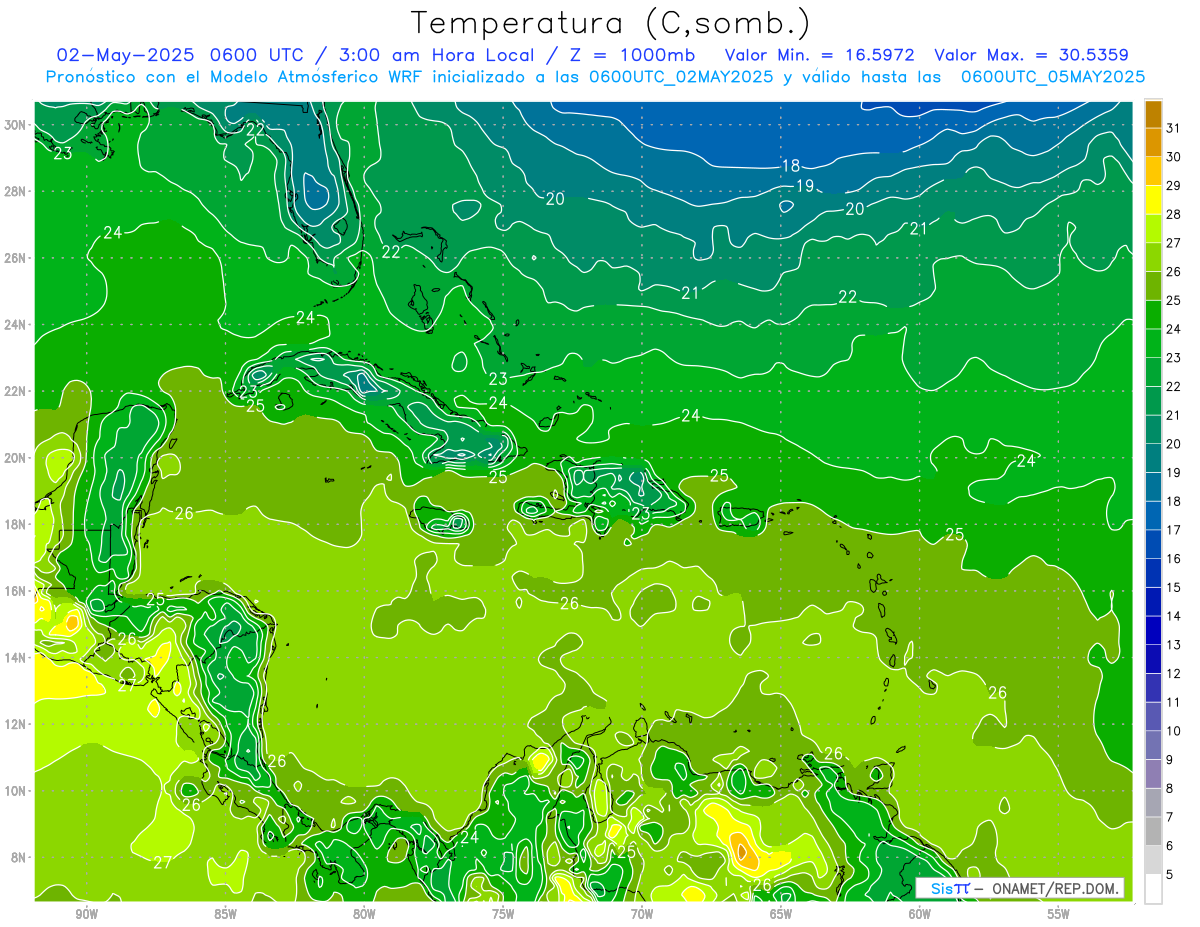Image resolution: width=1200 pixels, height=927 pixels.
Task: Click the "10N" latitude axis label
Action: pos(16,791)
